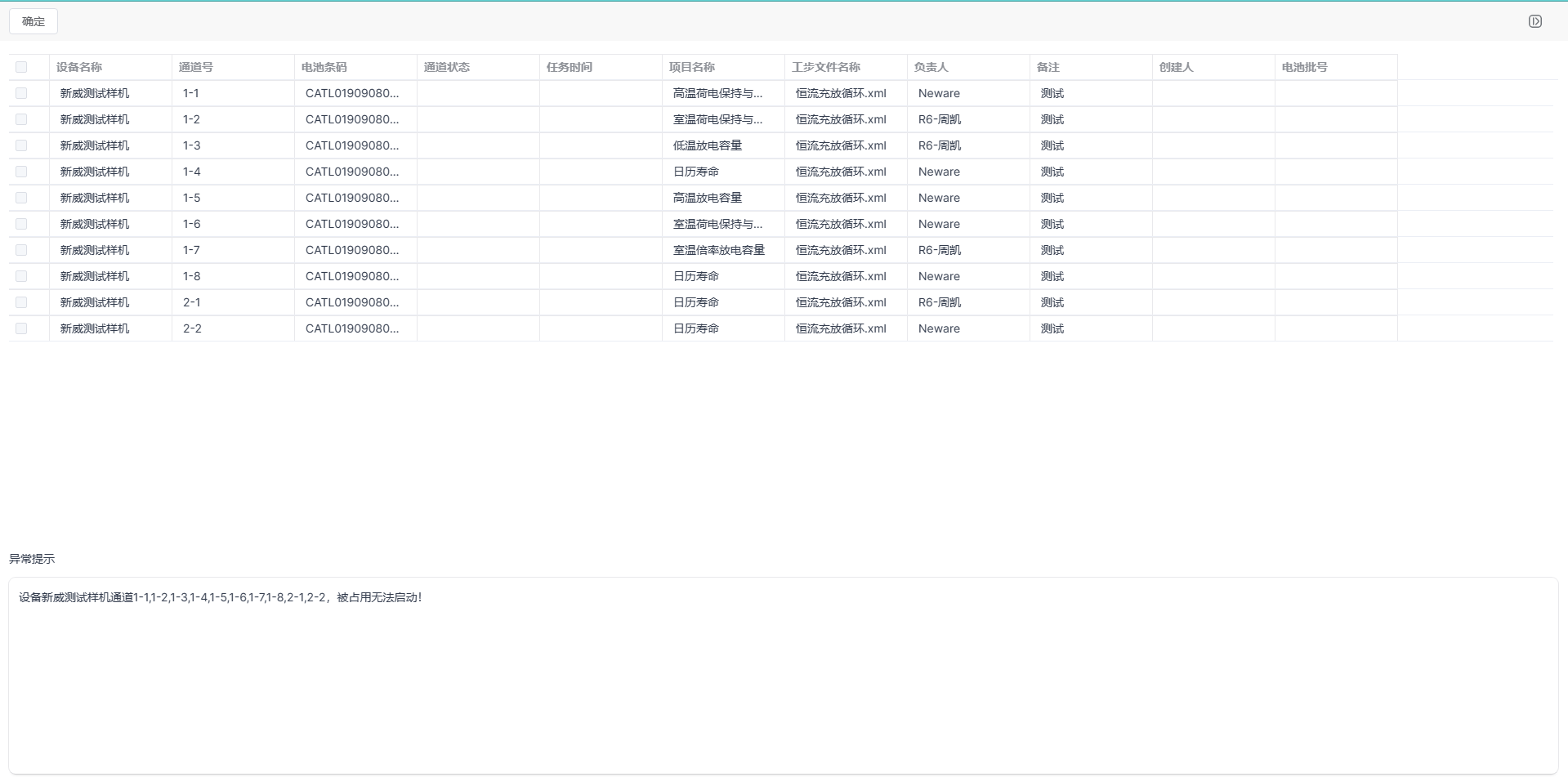
Task: Click the 确定 confirm button
Action: tap(34, 21)
